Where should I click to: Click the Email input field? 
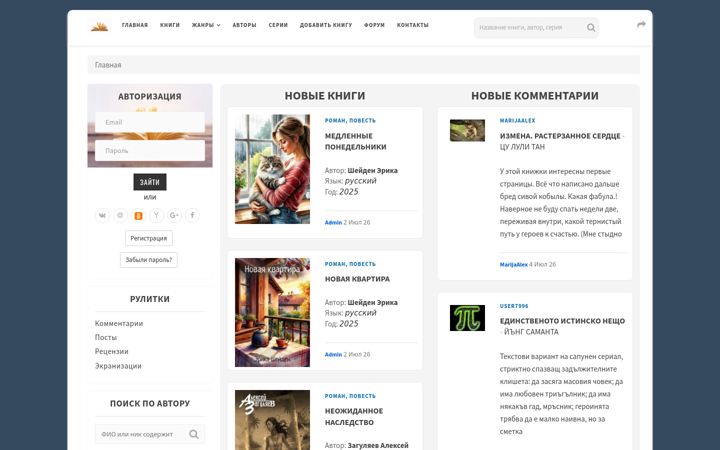click(150, 122)
